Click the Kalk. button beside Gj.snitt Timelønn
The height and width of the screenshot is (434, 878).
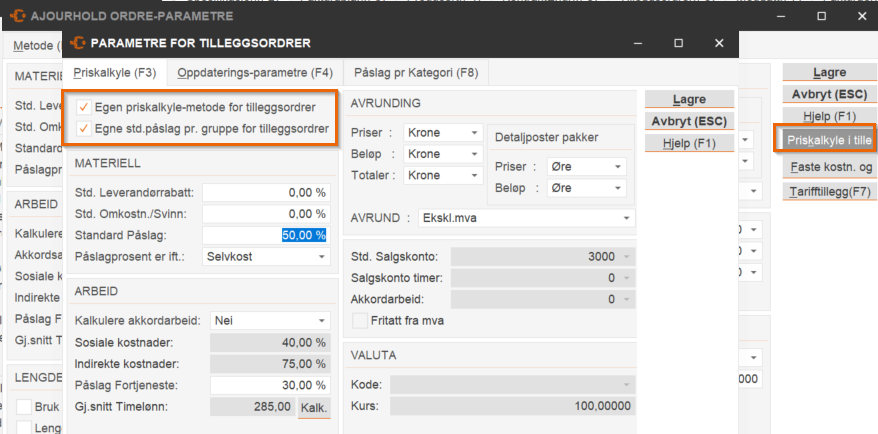click(x=314, y=407)
